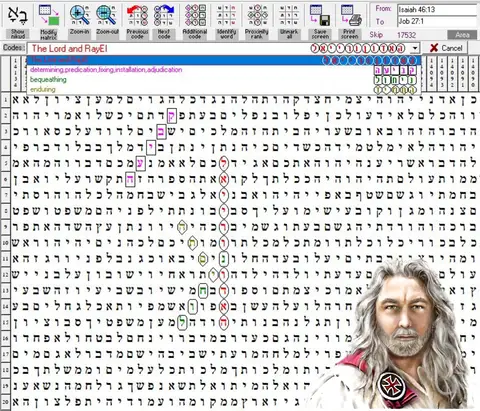The image size is (480, 411).
Task: Click the Previous code label button
Action: 137,34
